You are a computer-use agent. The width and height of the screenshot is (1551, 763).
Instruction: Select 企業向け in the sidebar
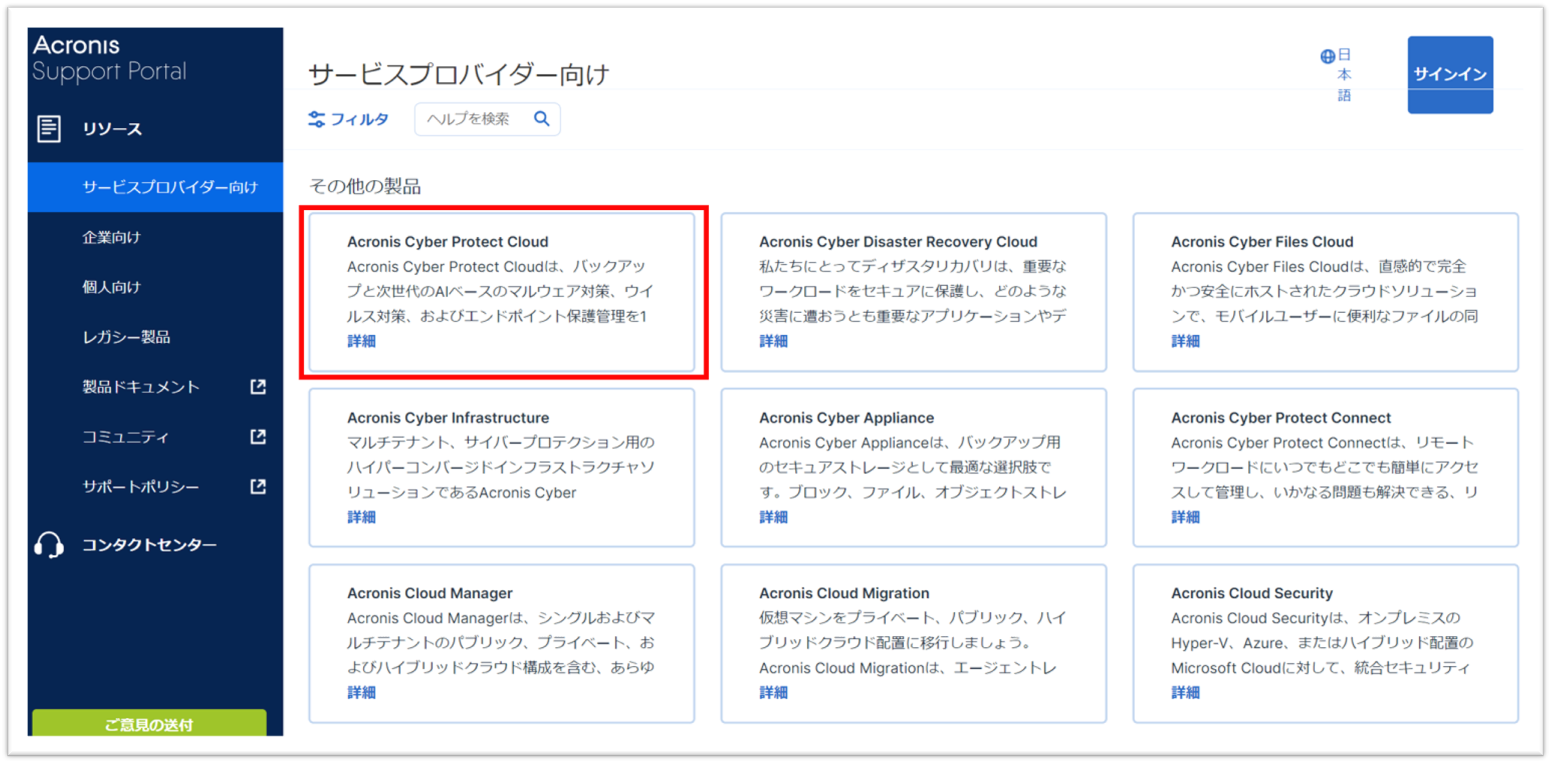coord(111,237)
